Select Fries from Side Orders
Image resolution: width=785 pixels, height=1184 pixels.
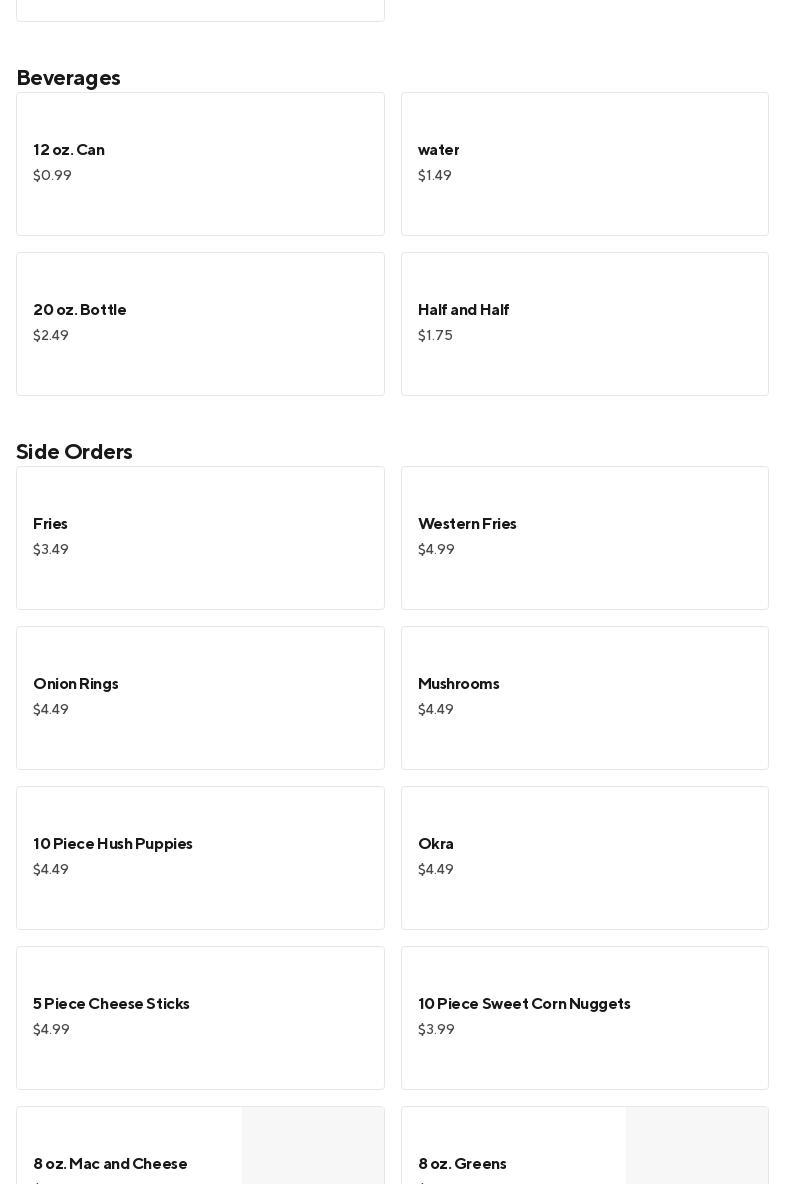pyautogui.click(x=200, y=538)
